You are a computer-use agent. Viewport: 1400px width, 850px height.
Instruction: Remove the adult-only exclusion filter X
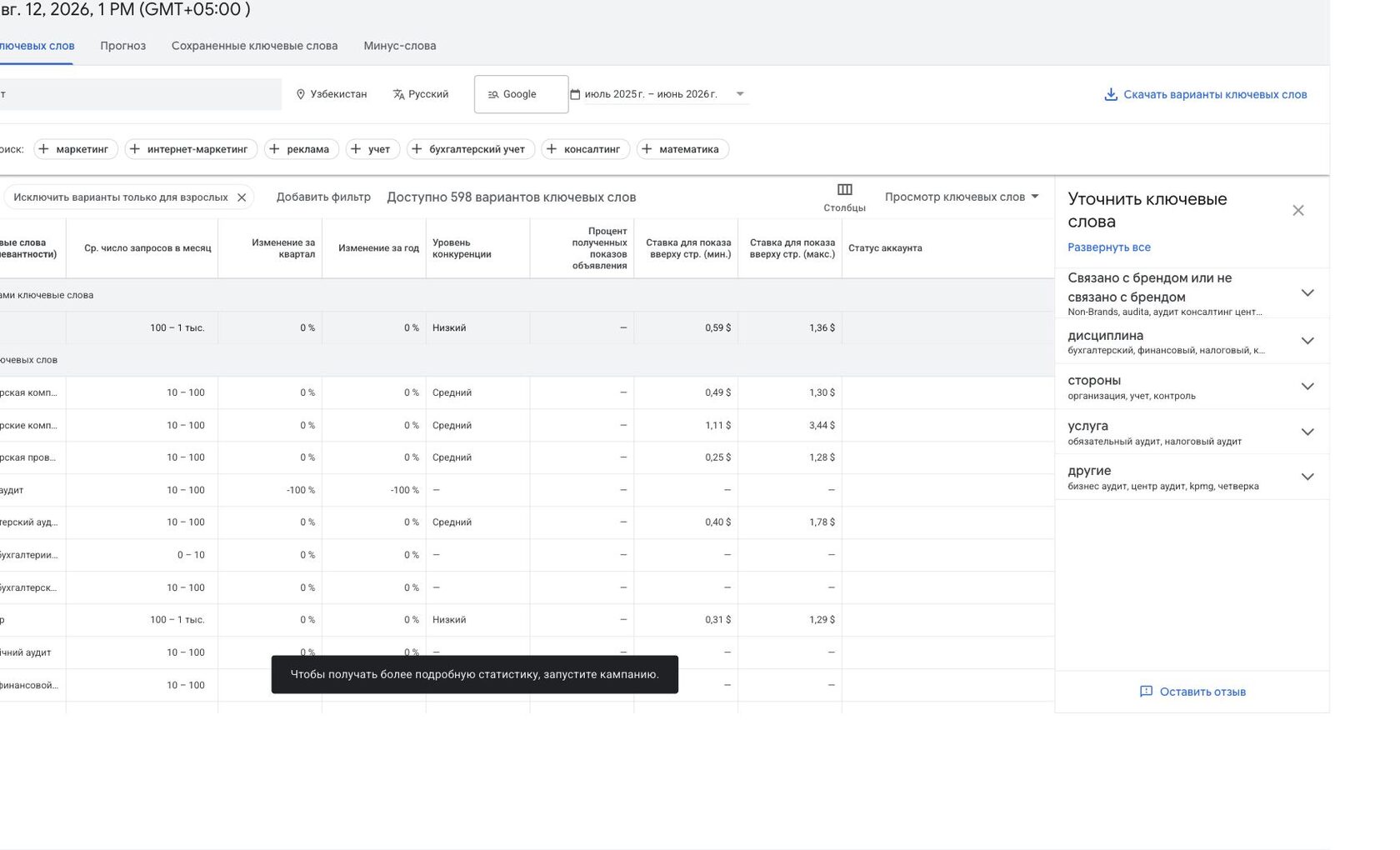pos(242,197)
